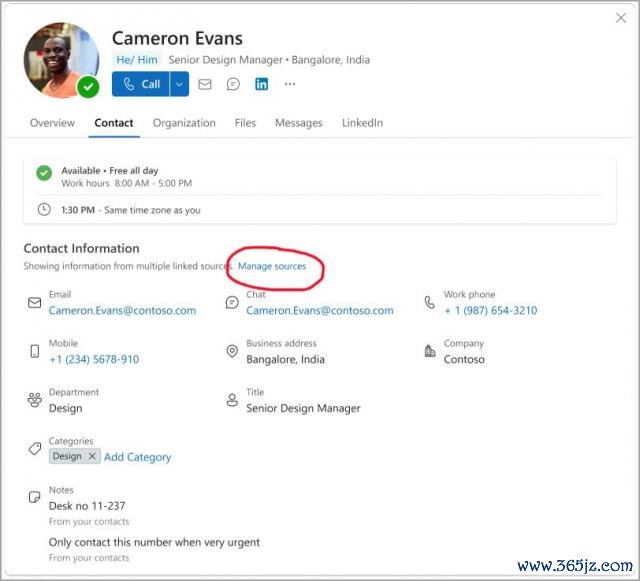Switch to the Overview tab
This screenshot has width=640, height=581.
point(52,123)
